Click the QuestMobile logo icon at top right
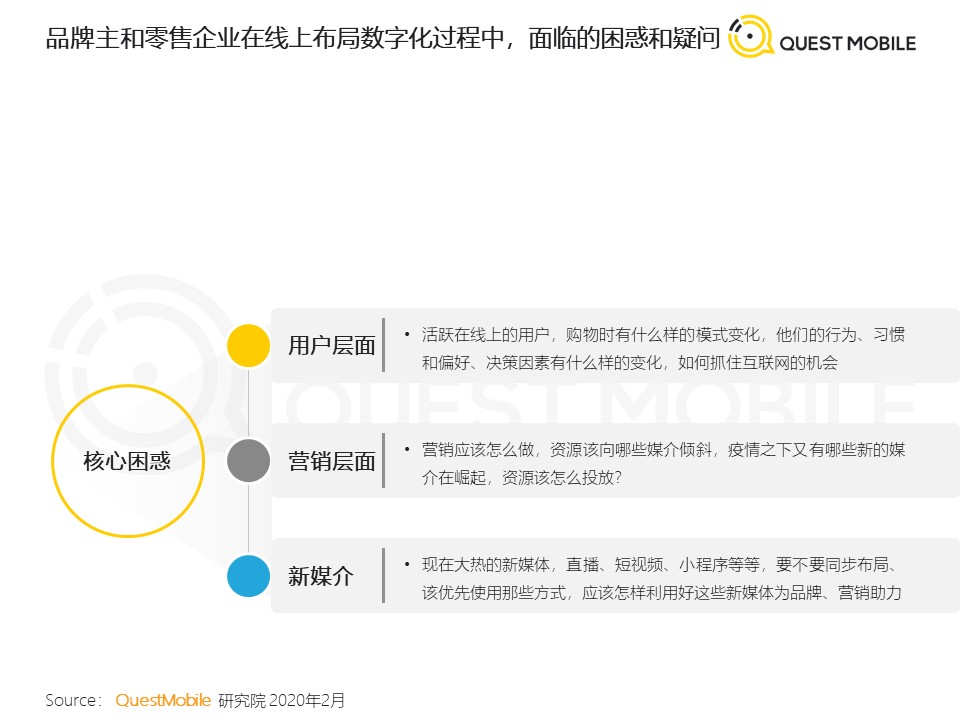This screenshot has height=720, width=960. [x=750, y=36]
